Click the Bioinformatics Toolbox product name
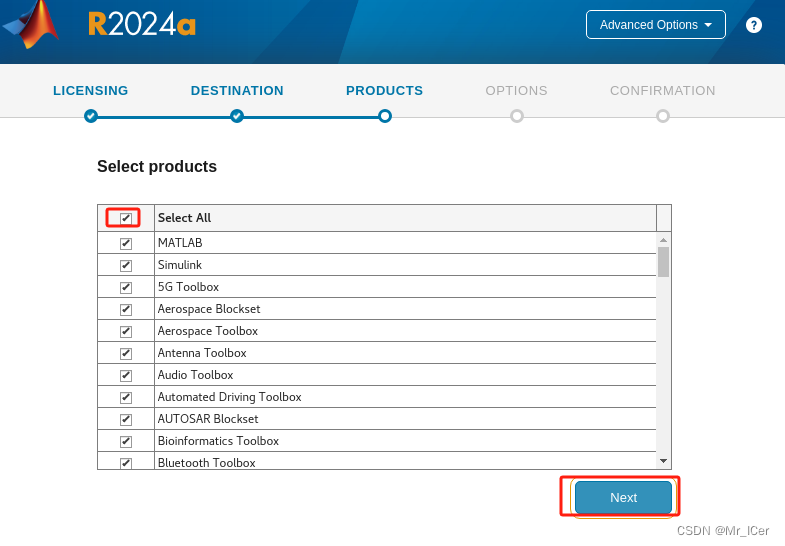This screenshot has width=785, height=546. pos(218,441)
